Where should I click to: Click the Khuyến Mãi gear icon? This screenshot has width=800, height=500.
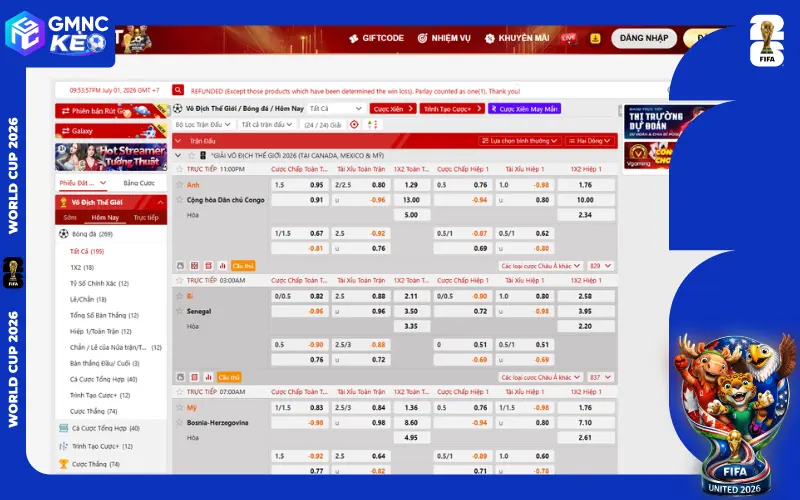490,38
